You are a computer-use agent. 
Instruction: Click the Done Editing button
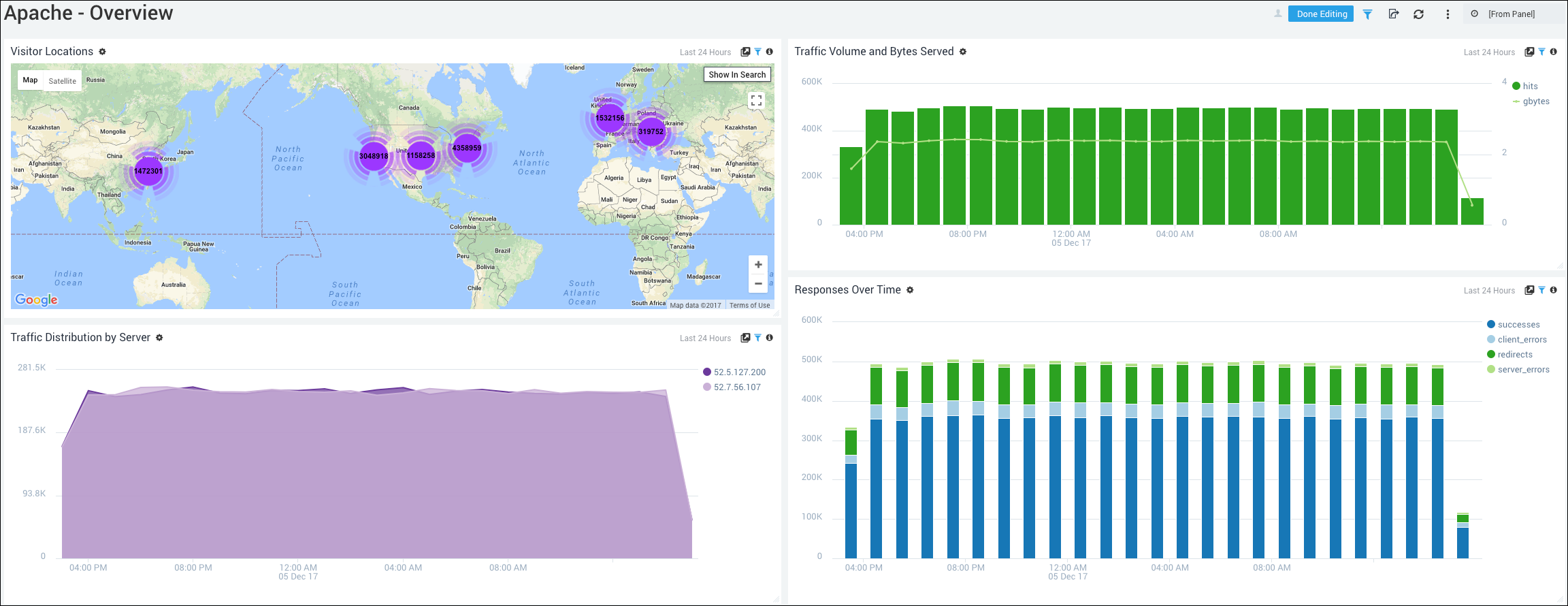point(1321,14)
